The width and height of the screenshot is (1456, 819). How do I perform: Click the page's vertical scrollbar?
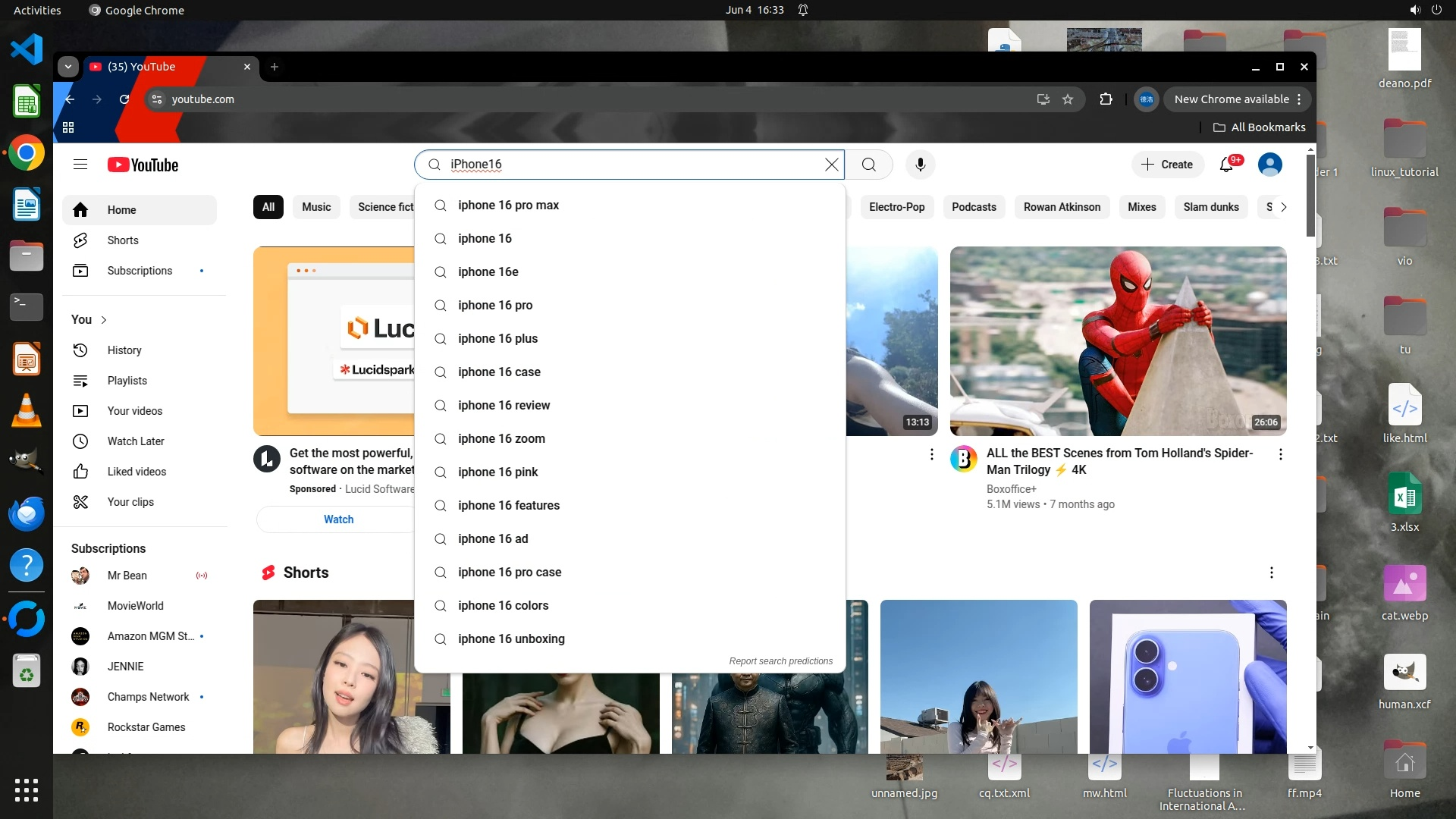coord(1310,197)
